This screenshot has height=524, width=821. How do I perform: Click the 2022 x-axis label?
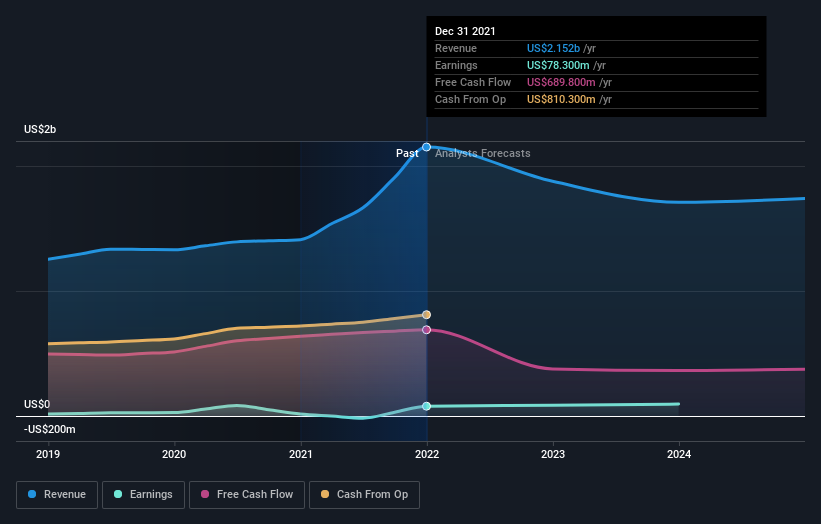[x=427, y=454]
